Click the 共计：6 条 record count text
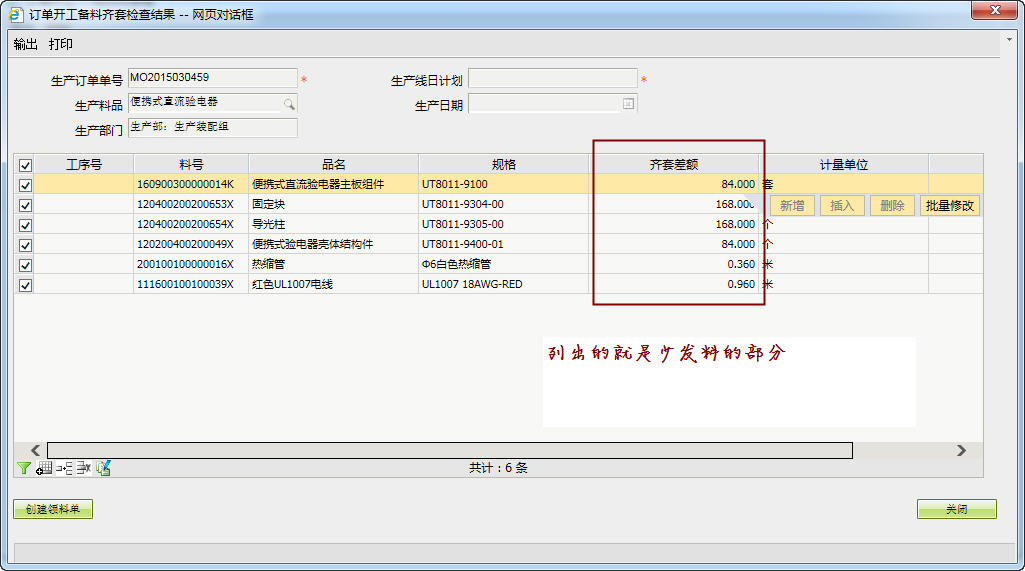This screenshot has width=1025, height=571. [x=498, y=468]
